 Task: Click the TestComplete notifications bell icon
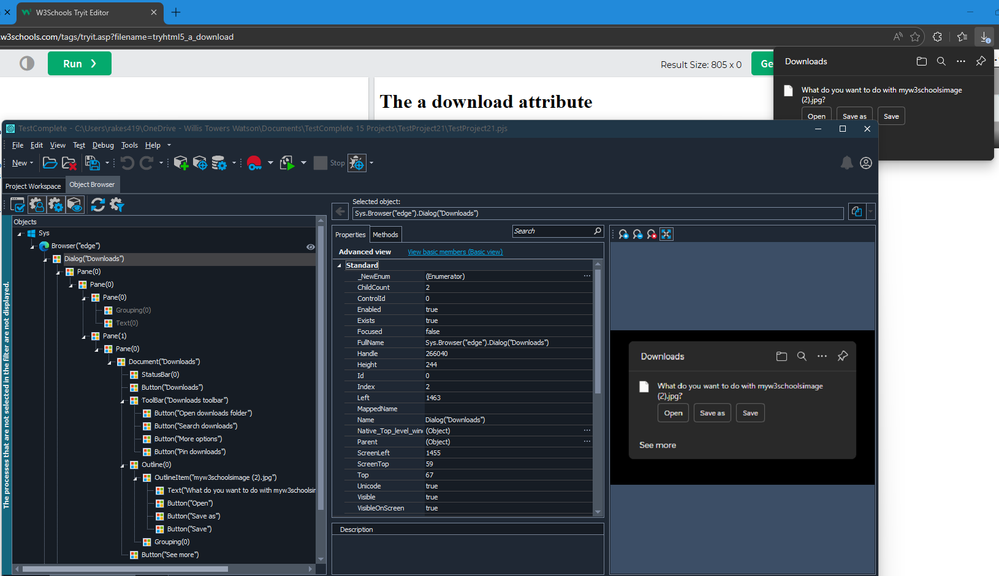pyautogui.click(x=847, y=162)
